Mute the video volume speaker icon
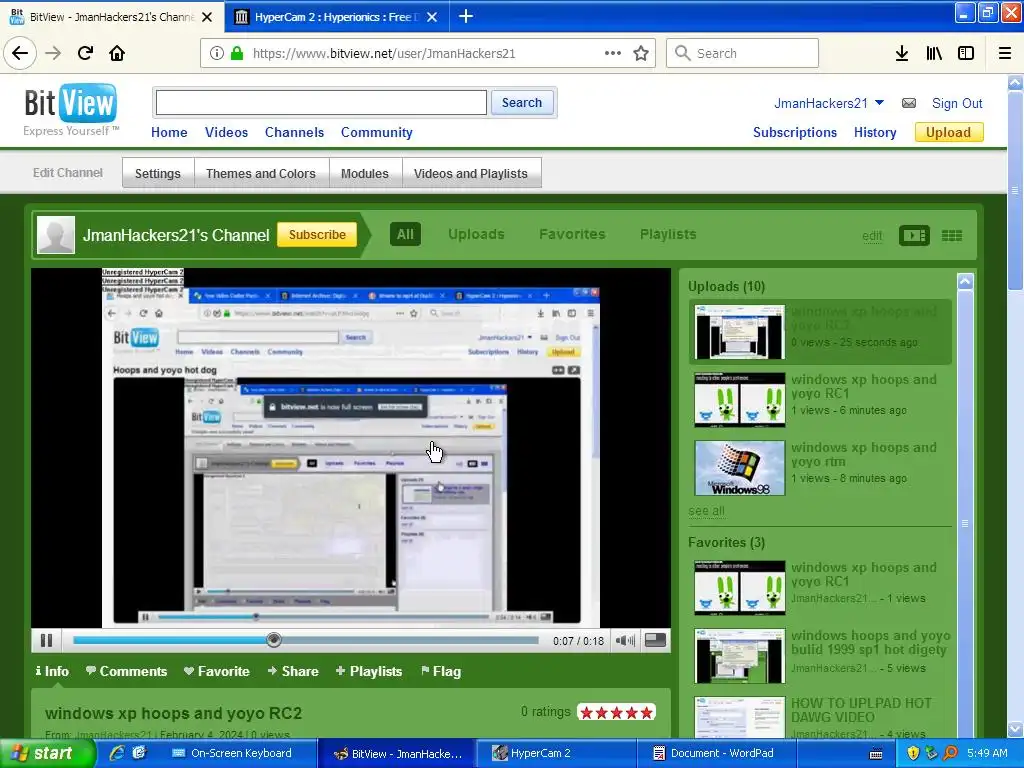This screenshot has height=768, width=1024. tap(625, 641)
